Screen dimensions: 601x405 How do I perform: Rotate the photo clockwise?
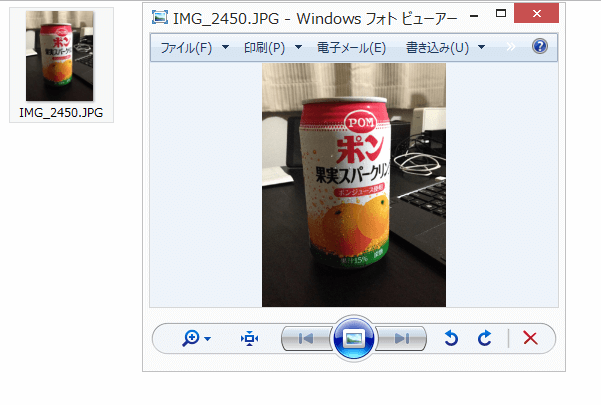(x=484, y=338)
